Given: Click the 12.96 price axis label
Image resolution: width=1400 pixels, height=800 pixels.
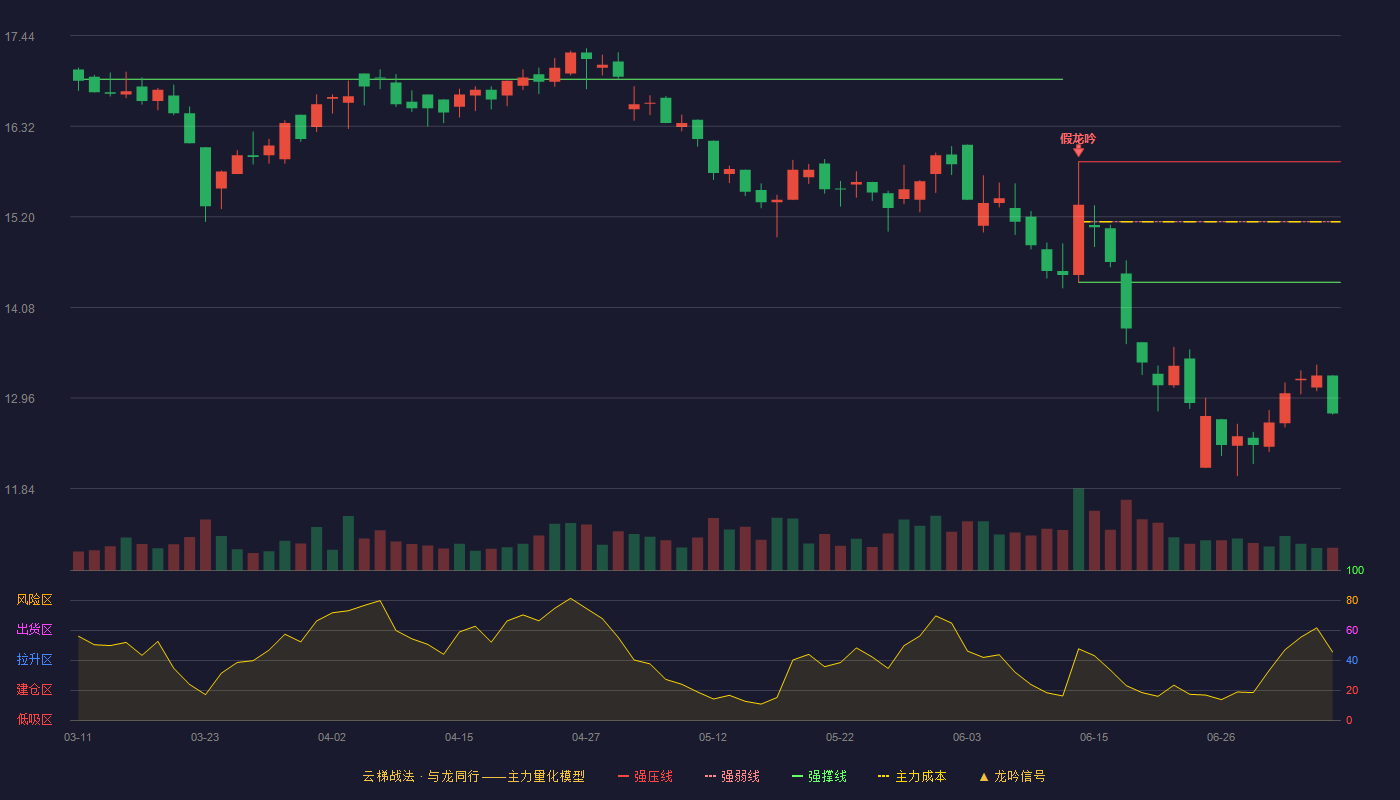Looking at the screenshot, I should click(19, 399).
